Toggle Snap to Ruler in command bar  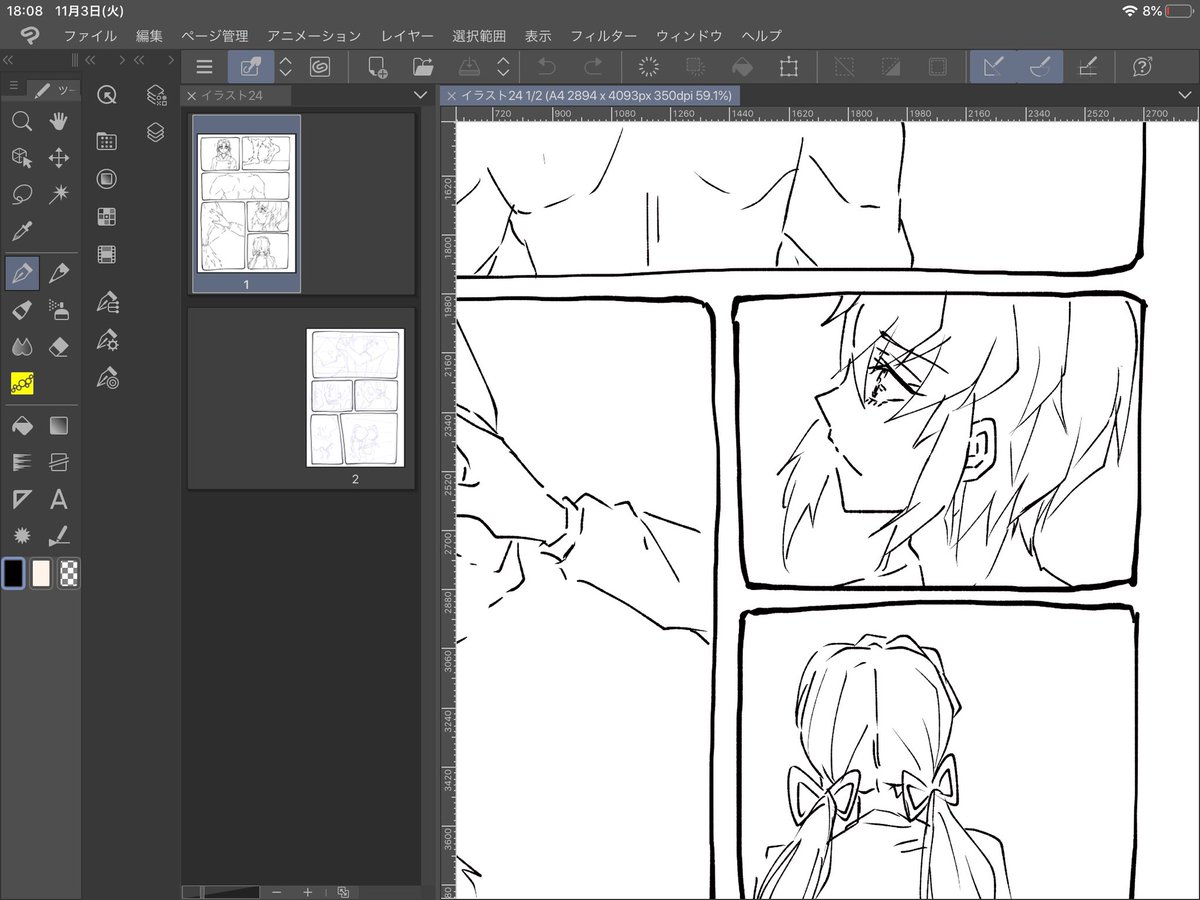[x=993, y=67]
